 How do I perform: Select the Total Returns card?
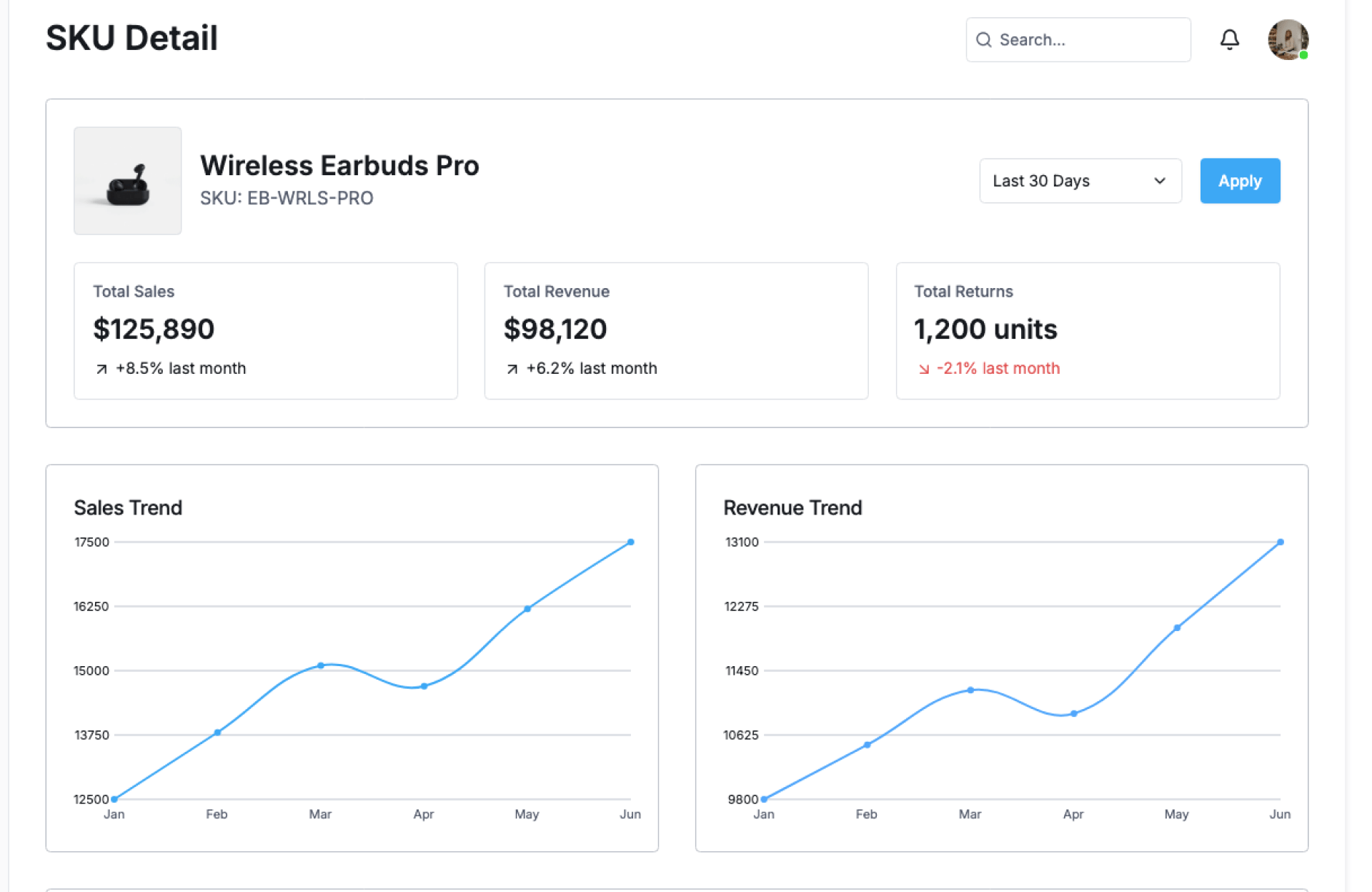[x=1087, y=330]
